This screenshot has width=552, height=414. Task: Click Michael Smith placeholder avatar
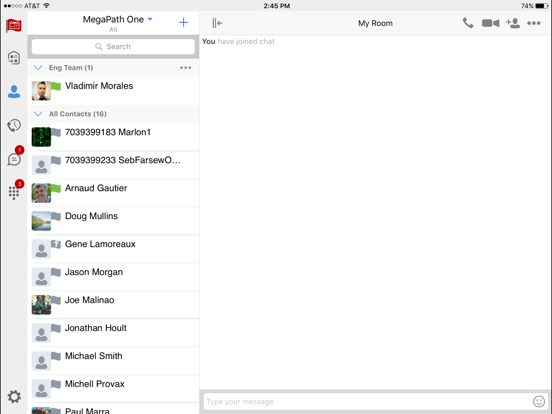(41, 361)
